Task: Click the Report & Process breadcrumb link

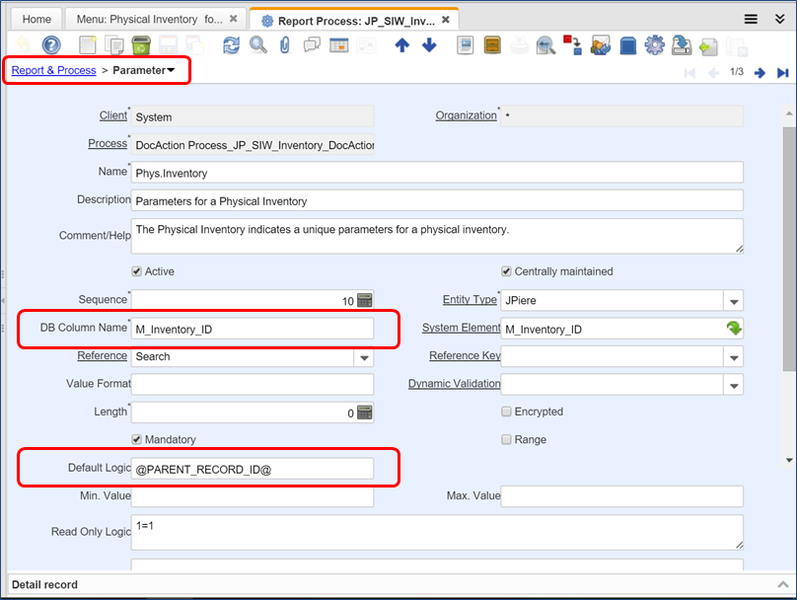Action: pos(54,70)
